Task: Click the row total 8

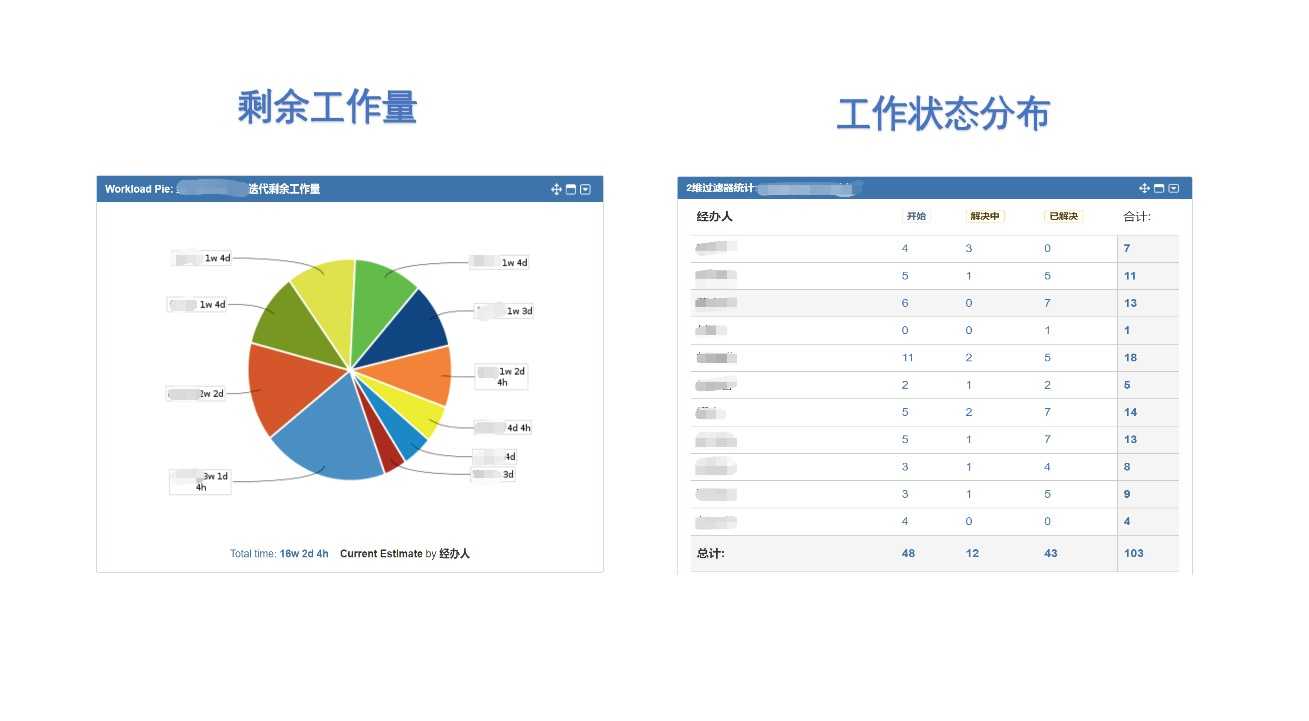Action: (x=1127, y=466)
